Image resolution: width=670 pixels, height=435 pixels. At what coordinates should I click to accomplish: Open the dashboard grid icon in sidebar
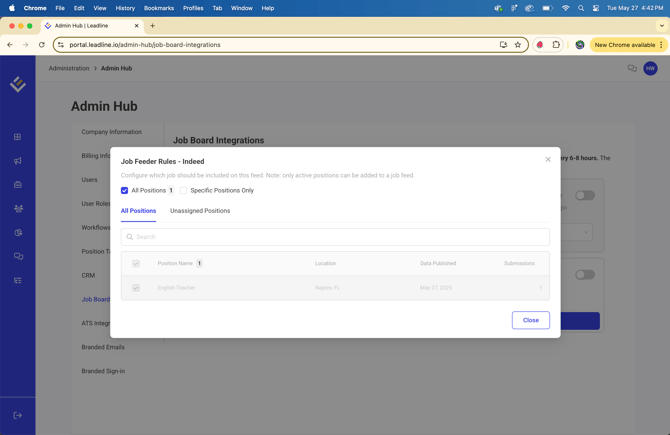pyautogui.click(x=18, y=137)
